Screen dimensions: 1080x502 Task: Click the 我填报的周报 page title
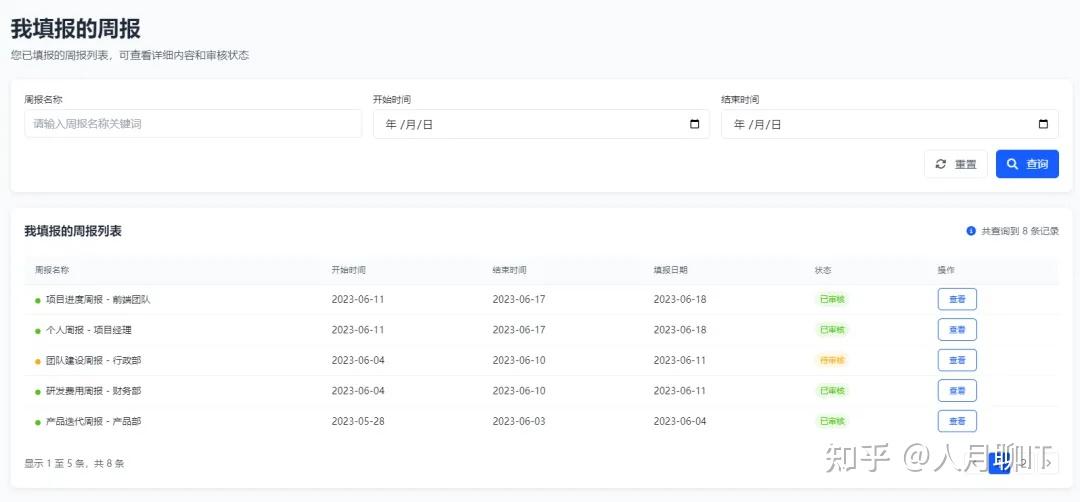click(x=76, y=29)
